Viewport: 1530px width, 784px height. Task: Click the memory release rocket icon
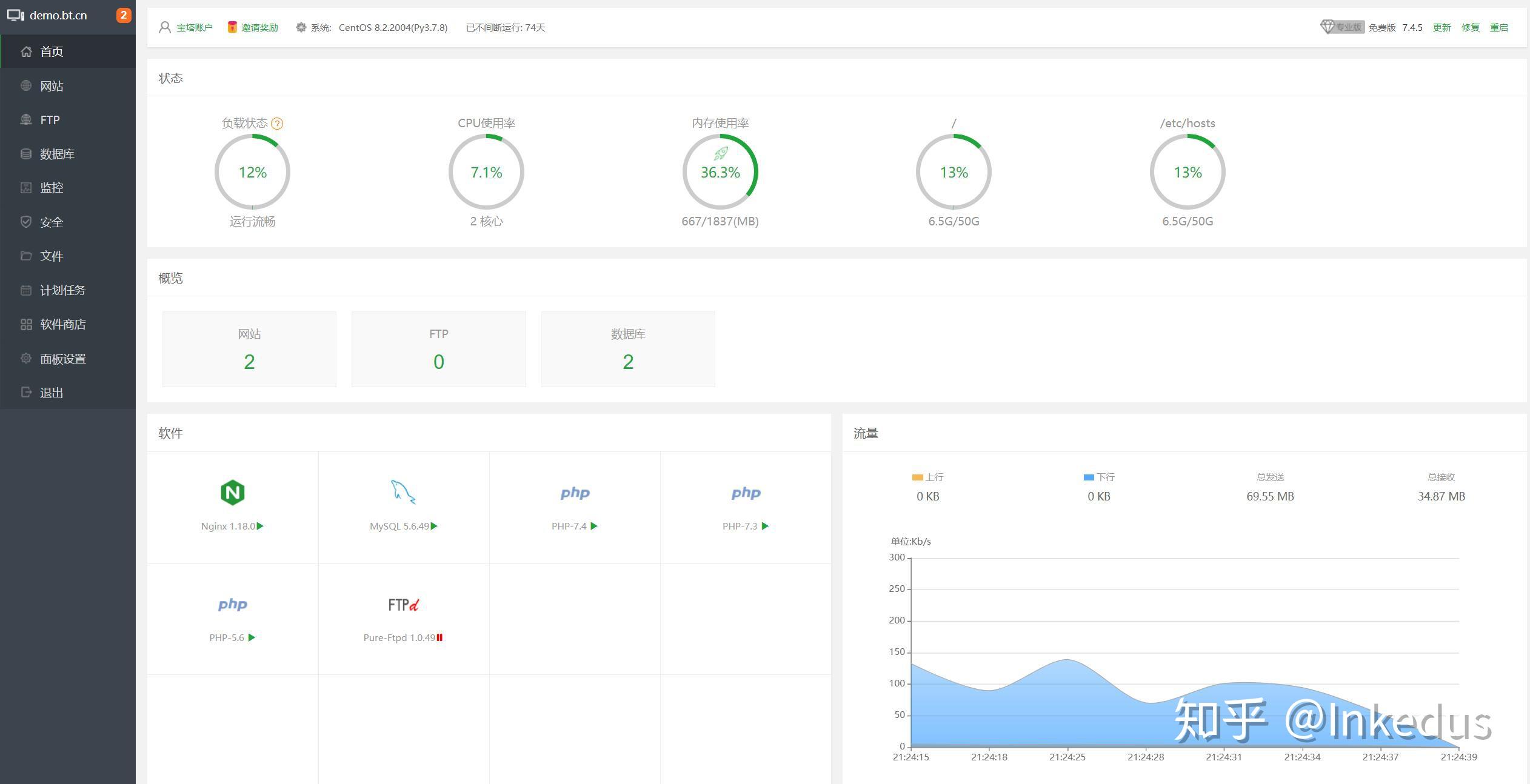[720, 154]
